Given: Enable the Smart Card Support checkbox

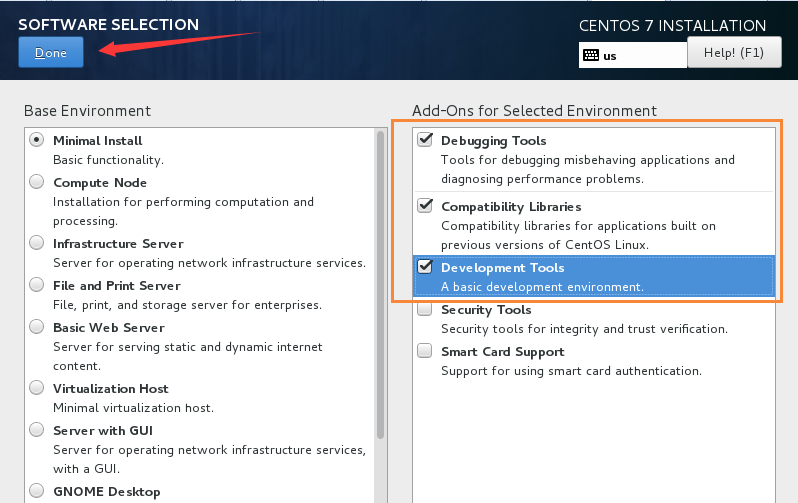Looking at the screenshot, I should point(424,351).
